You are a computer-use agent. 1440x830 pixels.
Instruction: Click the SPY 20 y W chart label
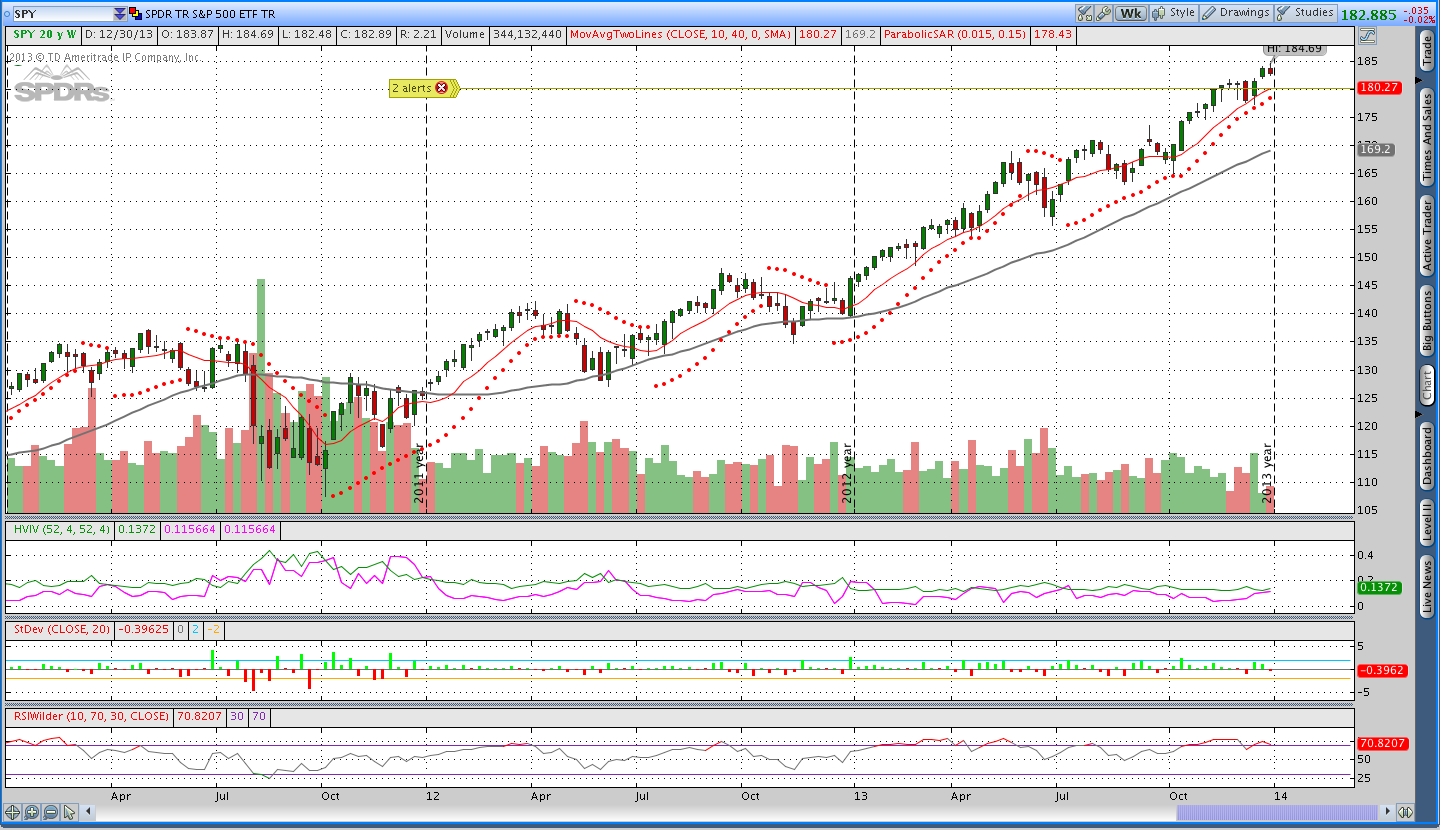click(44, 34)
